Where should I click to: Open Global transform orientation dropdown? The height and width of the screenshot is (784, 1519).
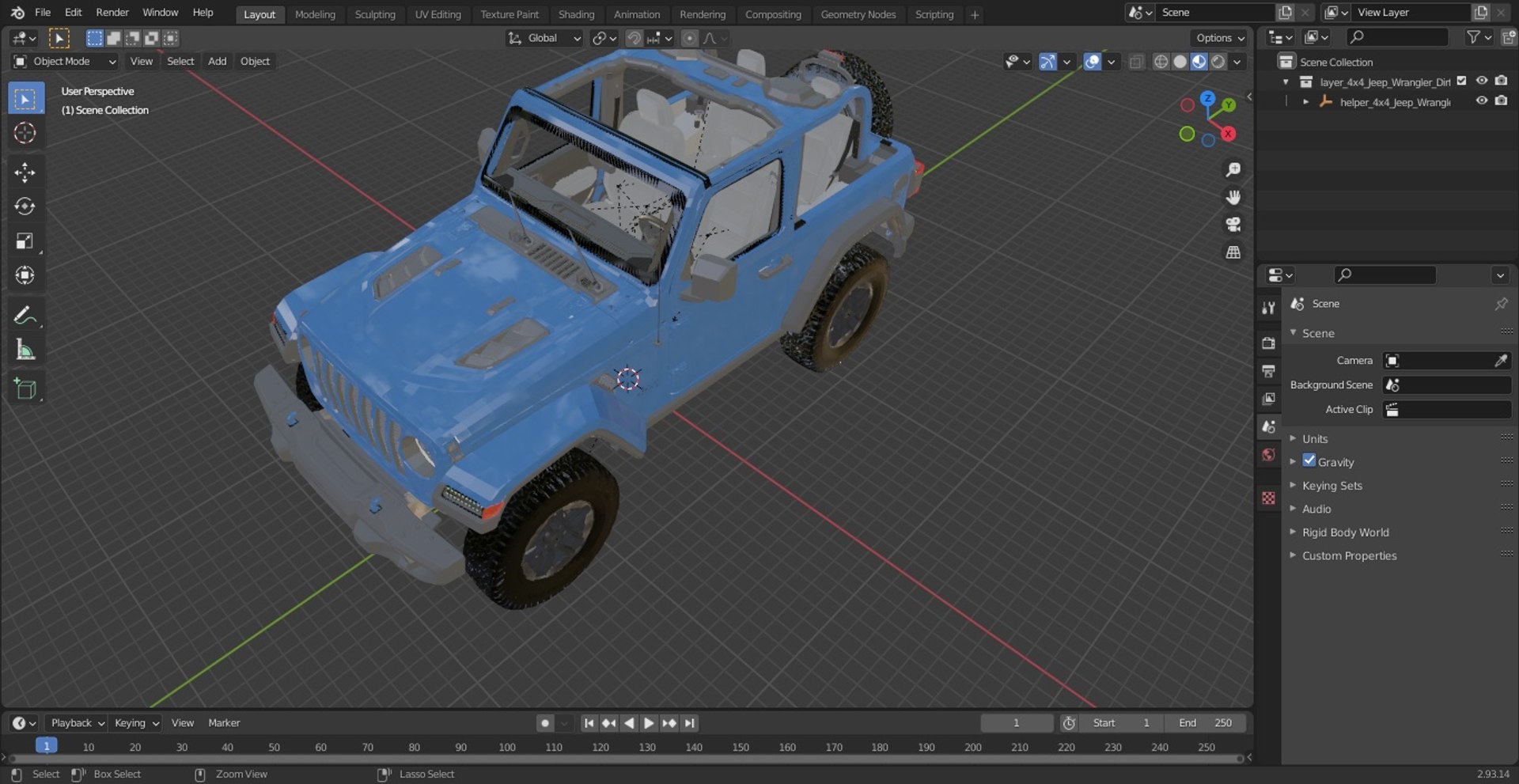coord(544,38)
